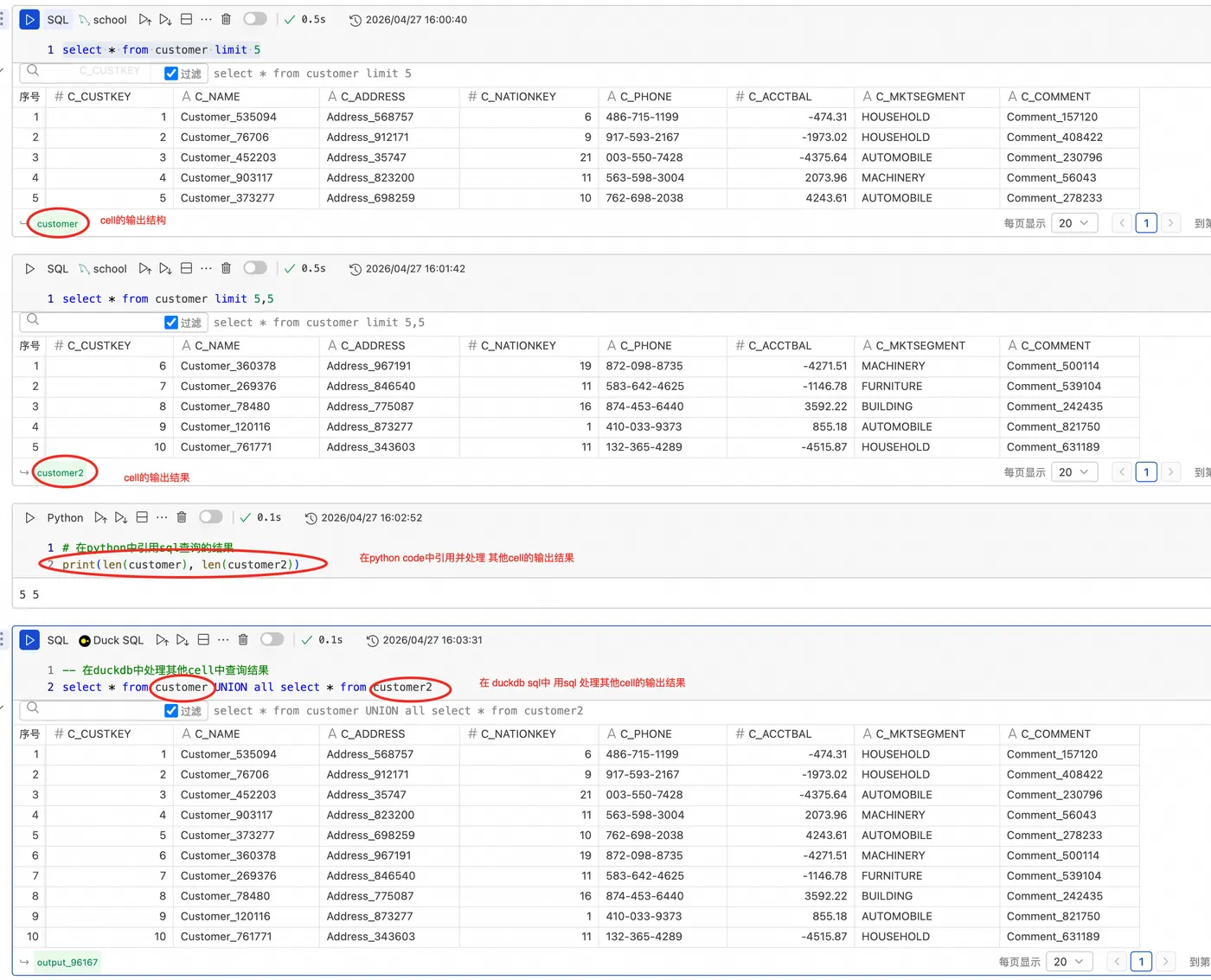Open the more options menu of Python cell
This screenshot has height=980, width=1211.
[x=162, y=517]
